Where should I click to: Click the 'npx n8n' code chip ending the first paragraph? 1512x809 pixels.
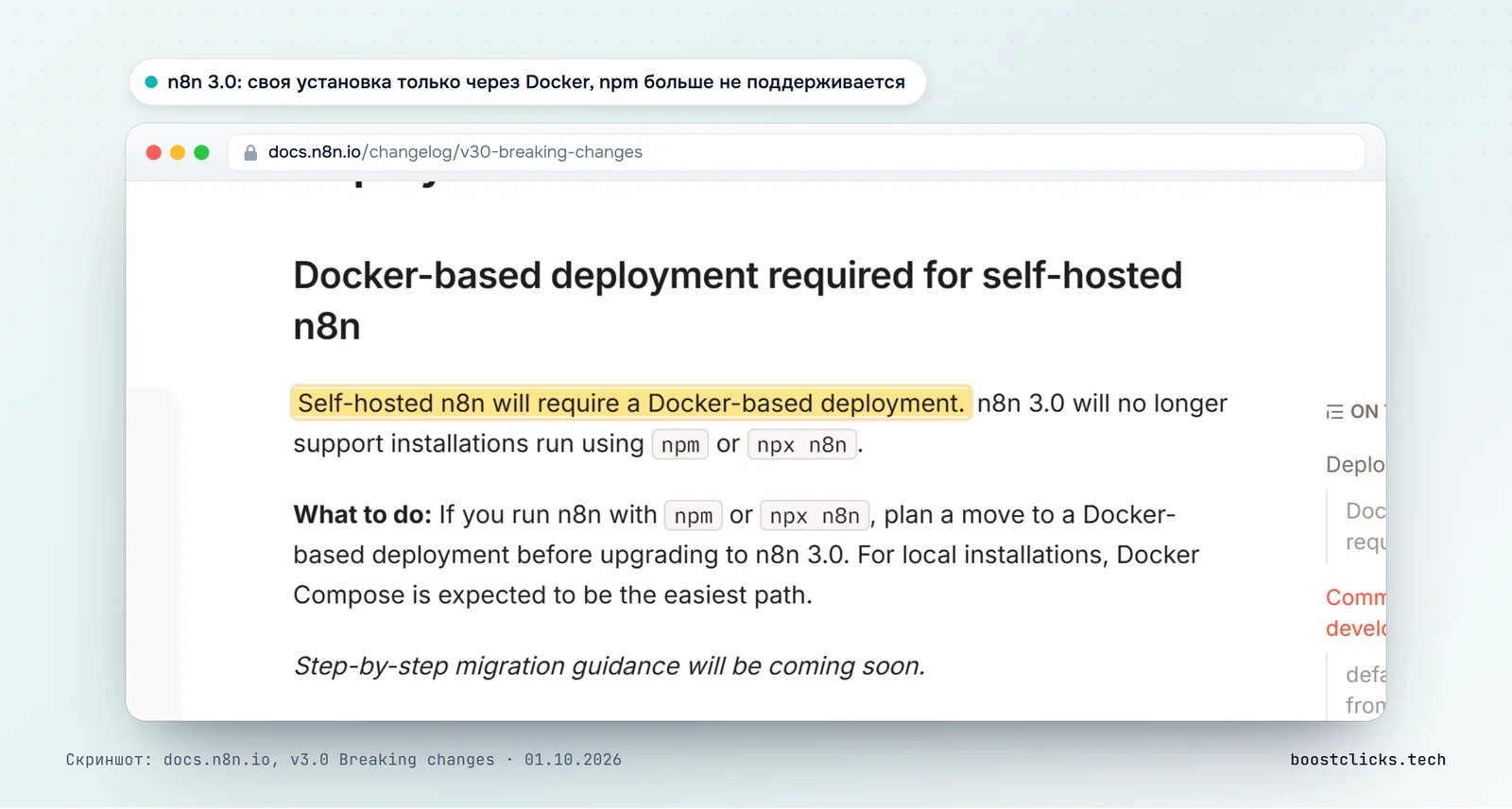point(802,444)
